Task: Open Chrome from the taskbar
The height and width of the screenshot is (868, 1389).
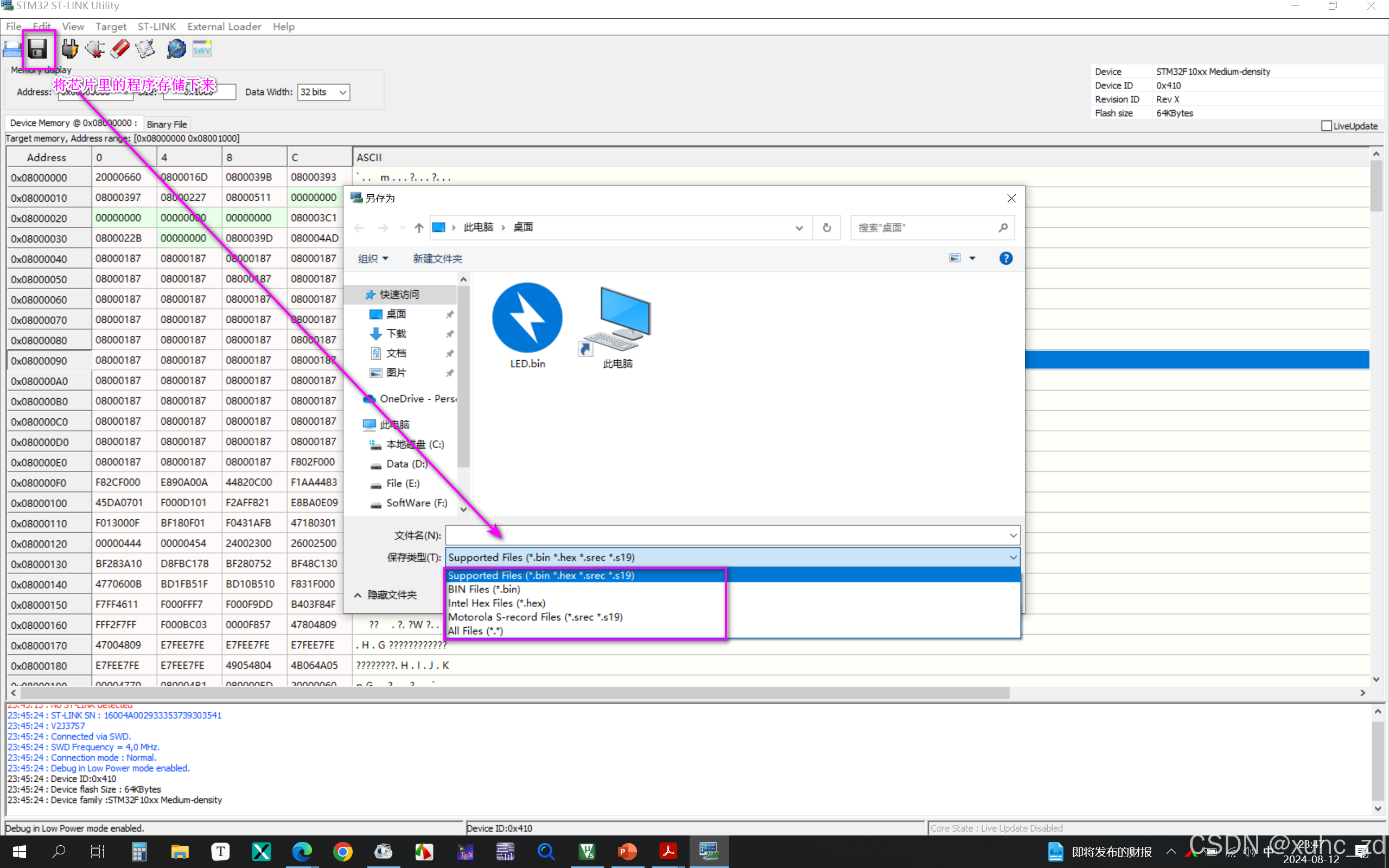Action: click(x=343, y=851)
